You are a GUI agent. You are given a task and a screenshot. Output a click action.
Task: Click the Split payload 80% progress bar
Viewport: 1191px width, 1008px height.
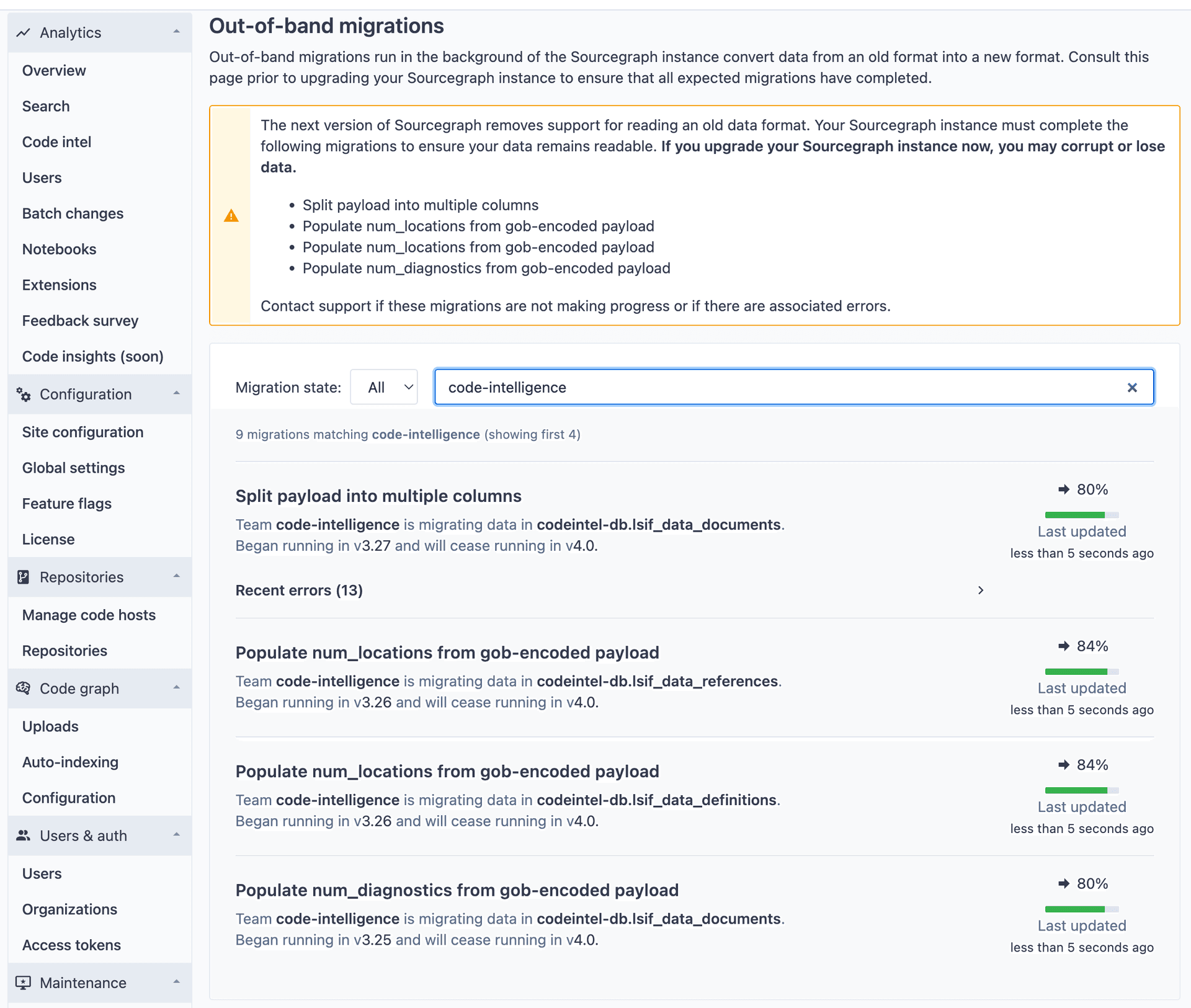pyautogui.click(x=1082, y=515)
